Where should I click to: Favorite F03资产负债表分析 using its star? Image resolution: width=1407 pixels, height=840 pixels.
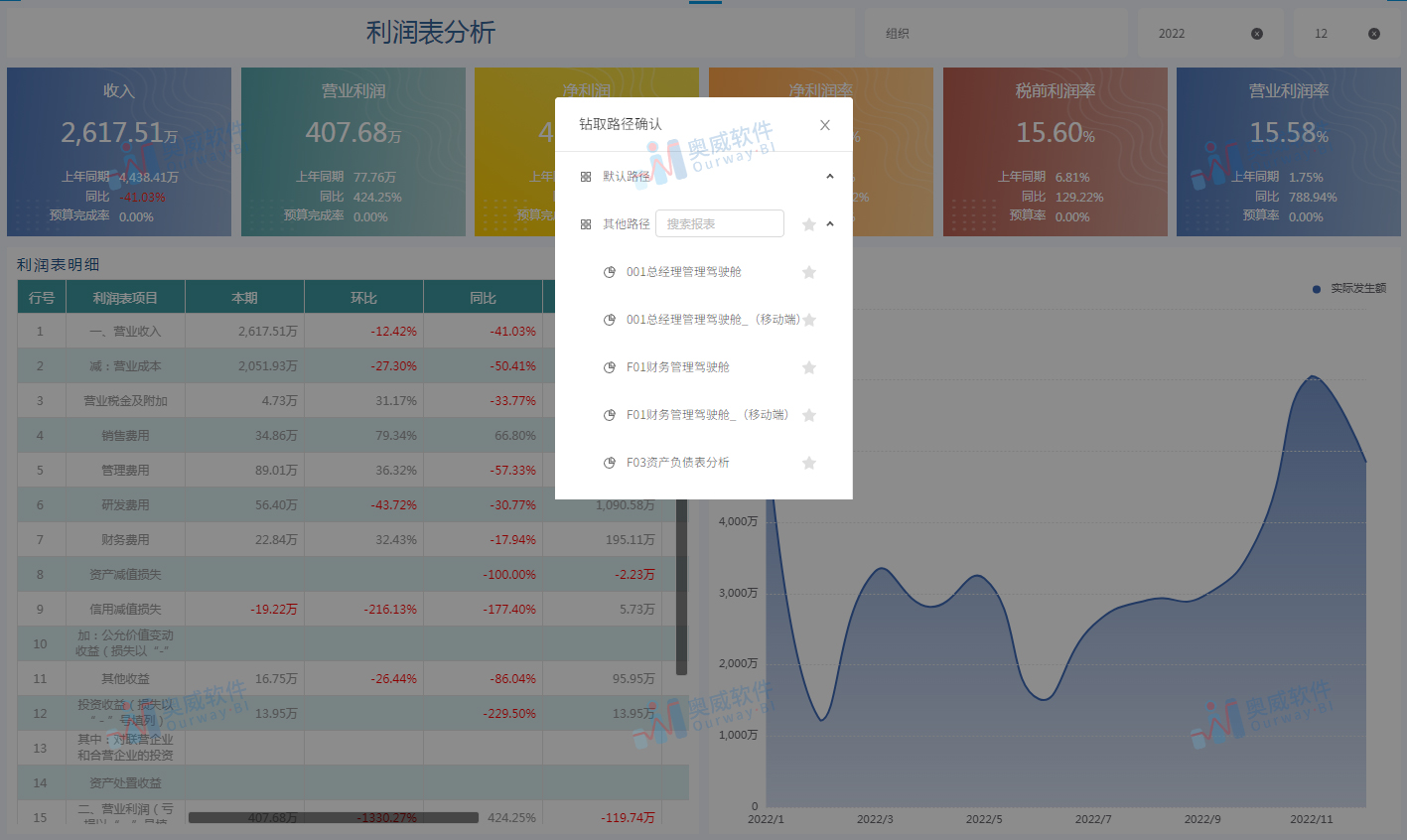click(x=808, y=462)
